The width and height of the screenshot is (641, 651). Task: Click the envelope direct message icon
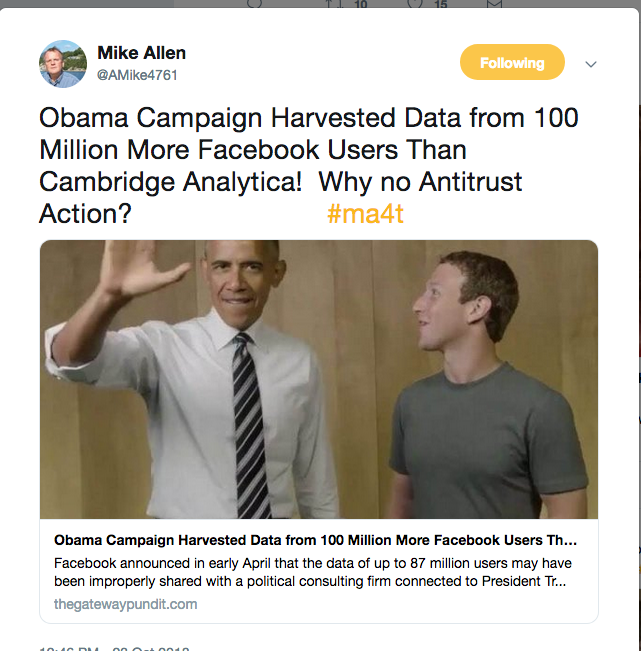pos(494,4)
